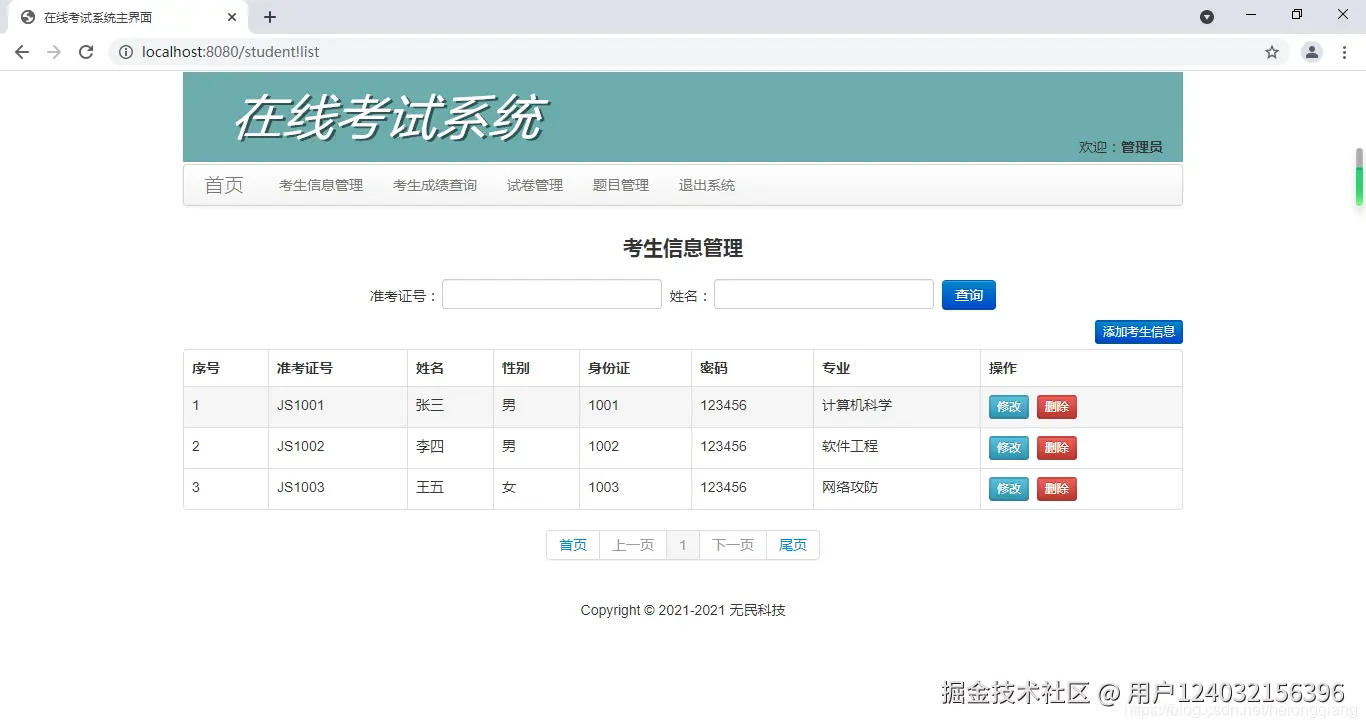1366x728 pixels.
Task: Select page 1 in the pagination
Action: (x=683, y=545)
